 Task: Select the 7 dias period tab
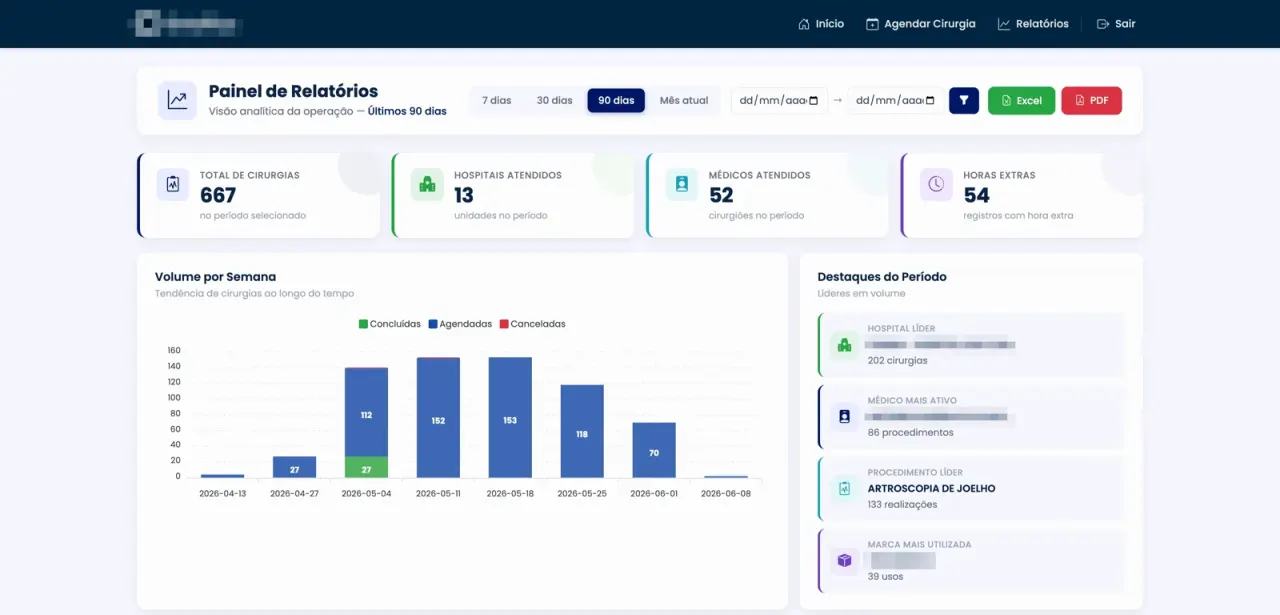click(x=497, y=100)
